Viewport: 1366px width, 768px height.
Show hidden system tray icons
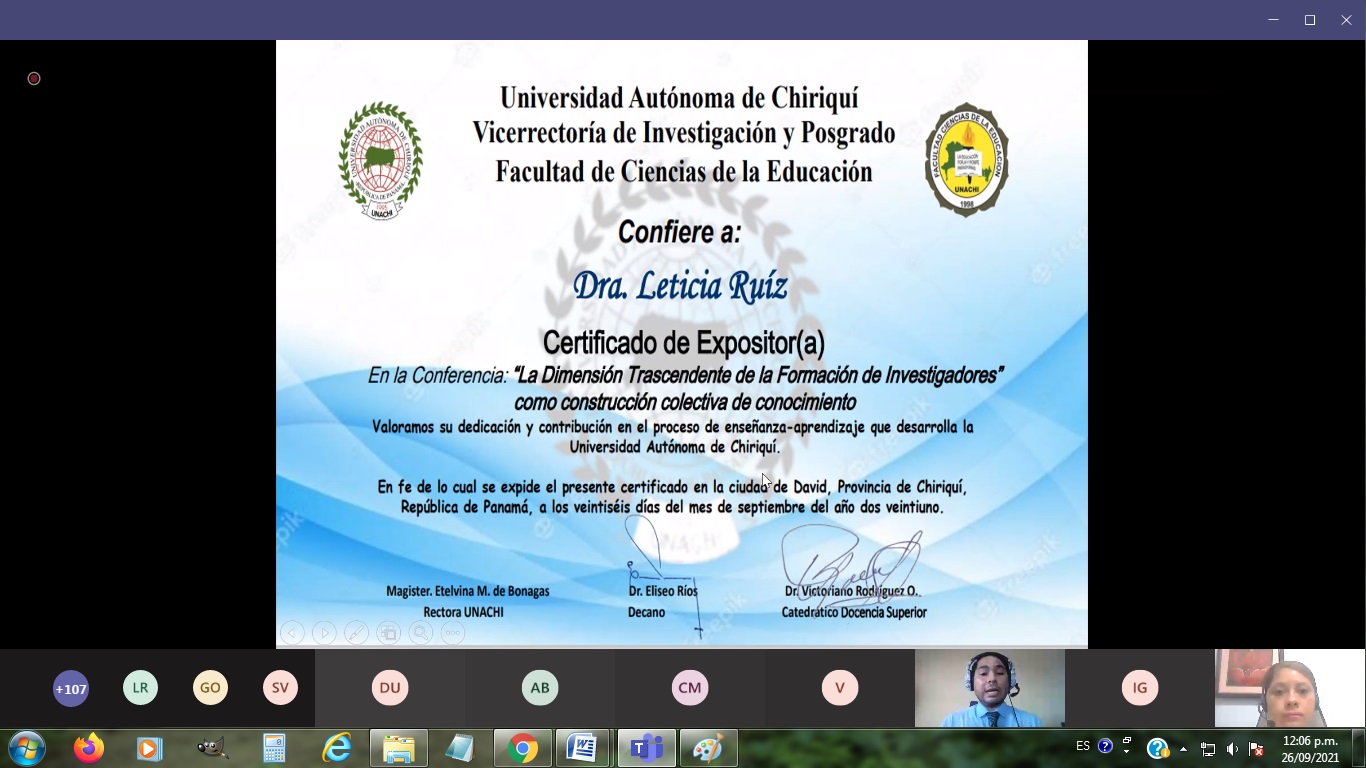1184,748
